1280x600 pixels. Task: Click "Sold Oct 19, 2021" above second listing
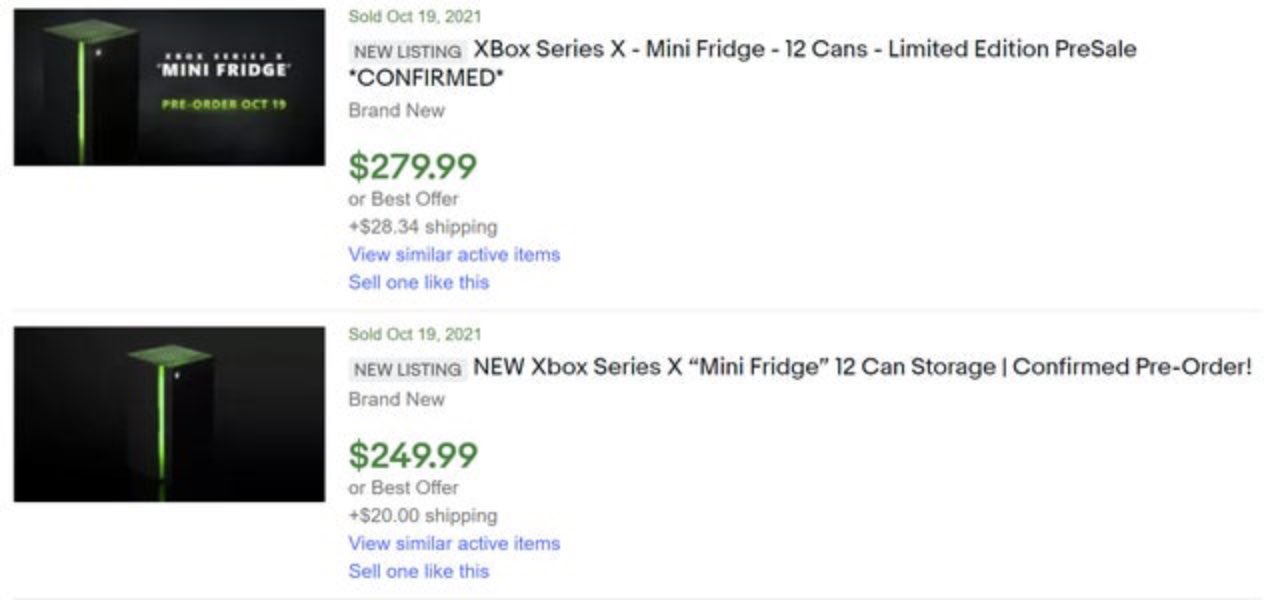pyautogui.click(x=414, y=334)
